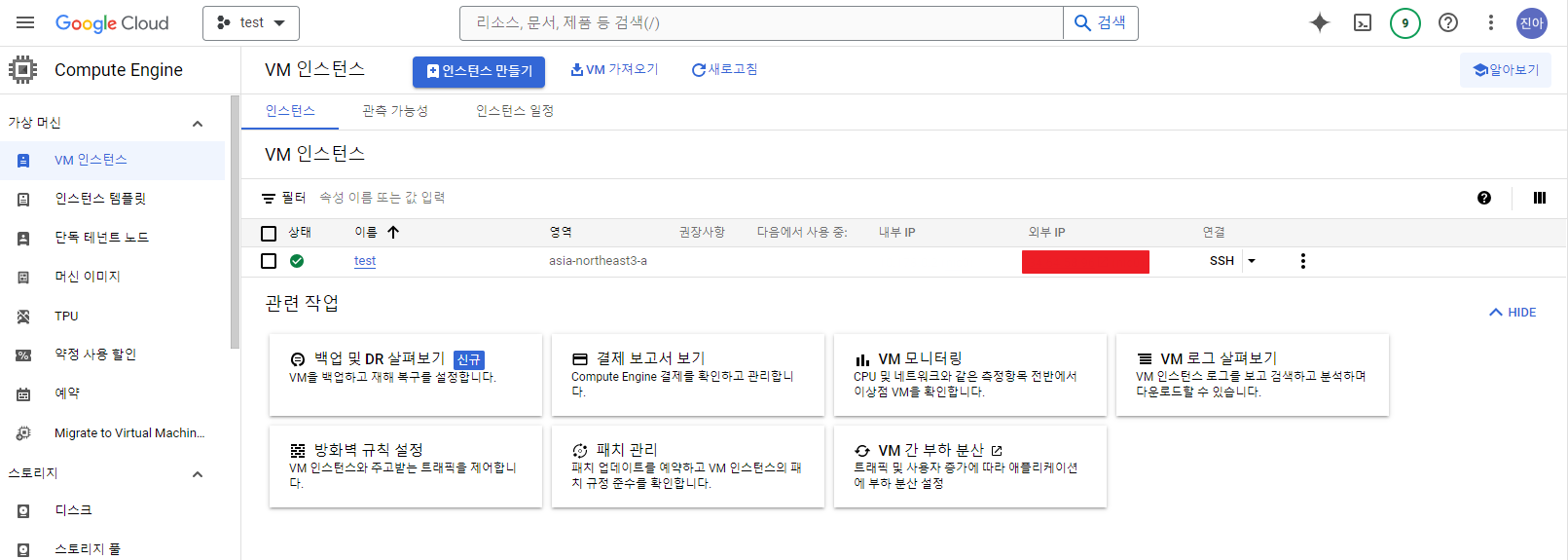Viewport: 1568px width, 560px height.
Task: Click the redacted external IP cell
Action: click(x=1085, y=262)
